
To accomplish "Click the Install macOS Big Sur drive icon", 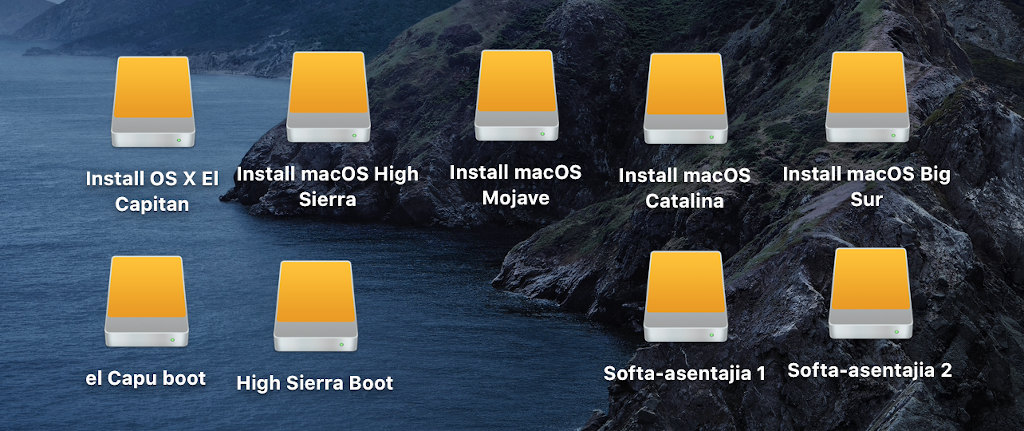I will [x=867, y=97].
